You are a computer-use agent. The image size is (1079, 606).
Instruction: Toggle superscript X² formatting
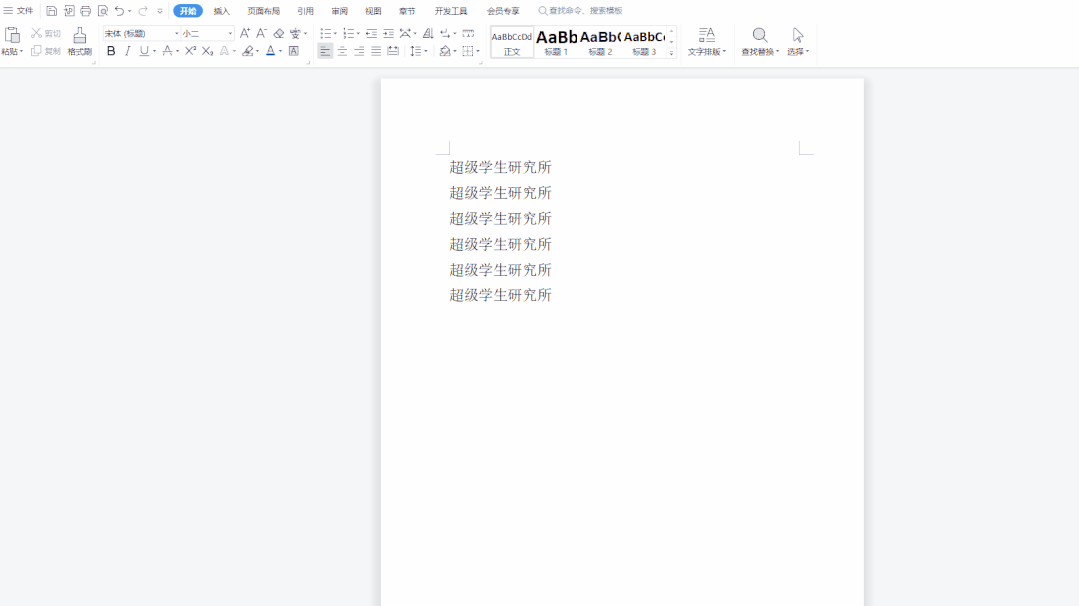tap(191, 51)
